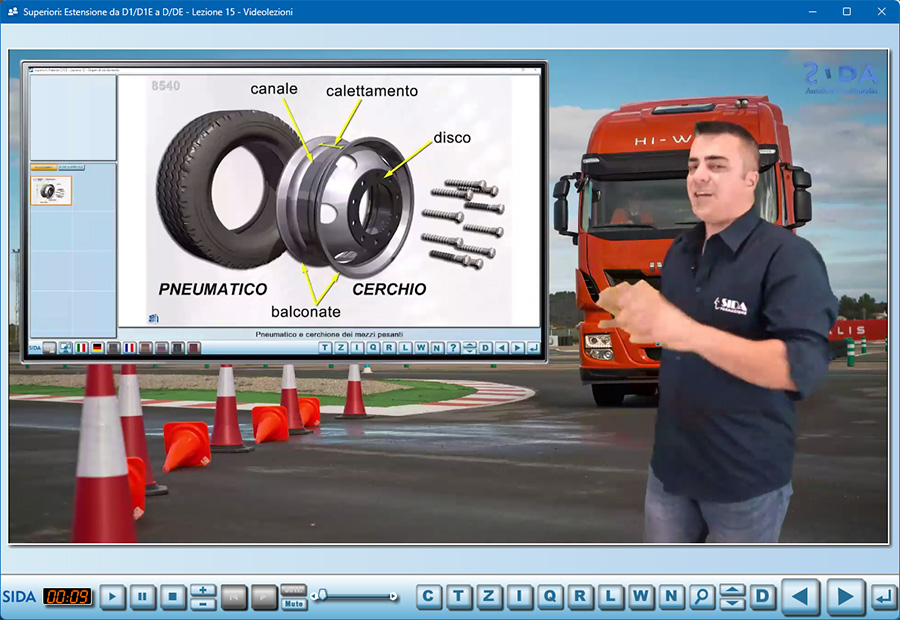Screen dimensions: 900x620
Task: Click the minus button to decrease
Action: (202, 604)
